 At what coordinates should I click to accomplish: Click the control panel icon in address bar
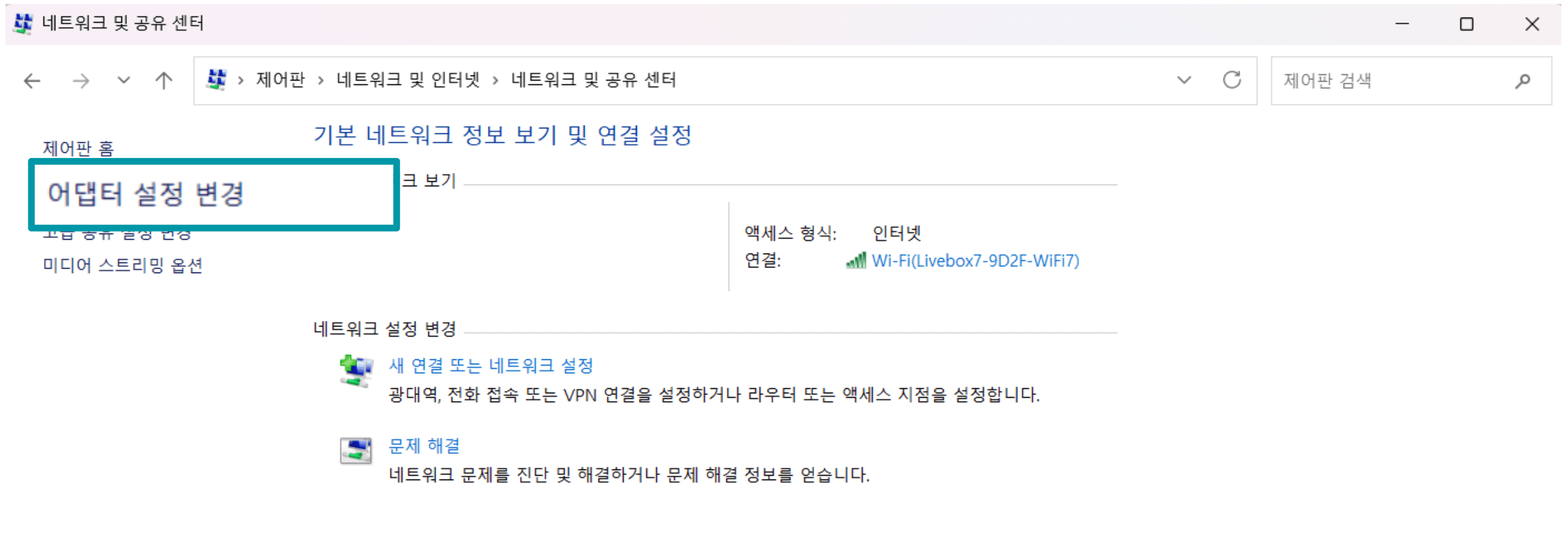[x=216, y=80]
